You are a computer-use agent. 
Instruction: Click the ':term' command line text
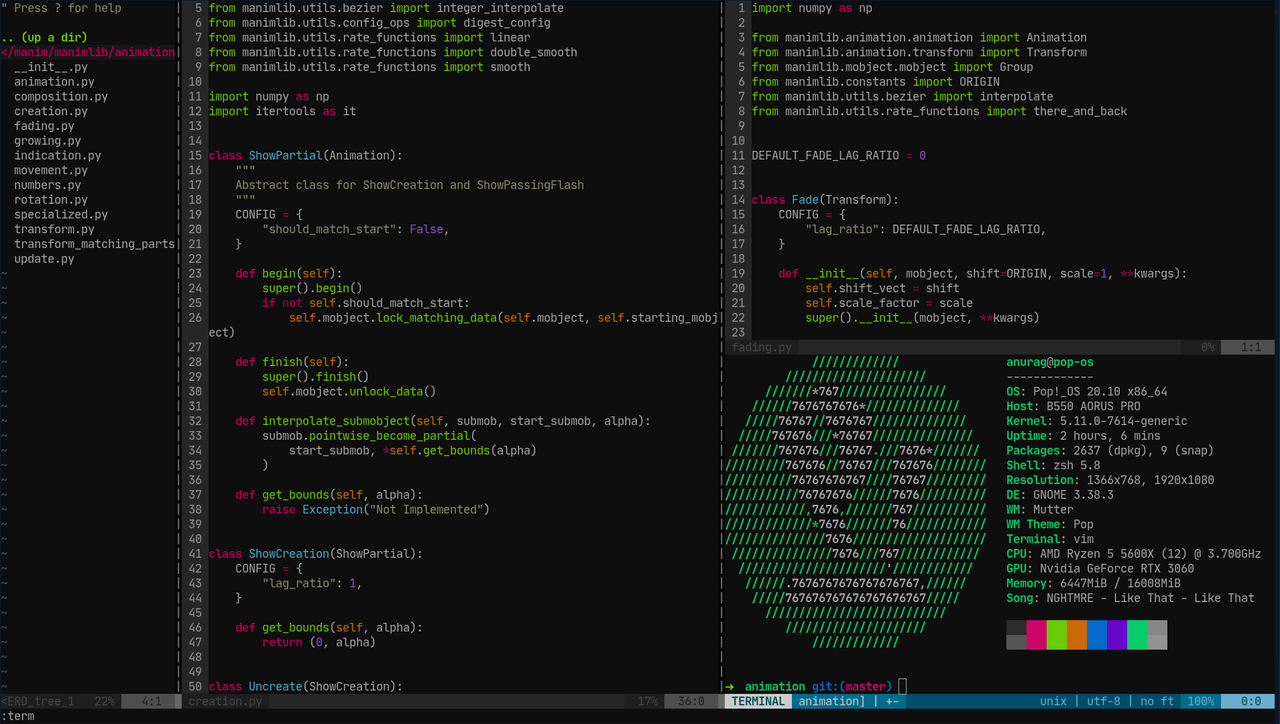(19, 715)
